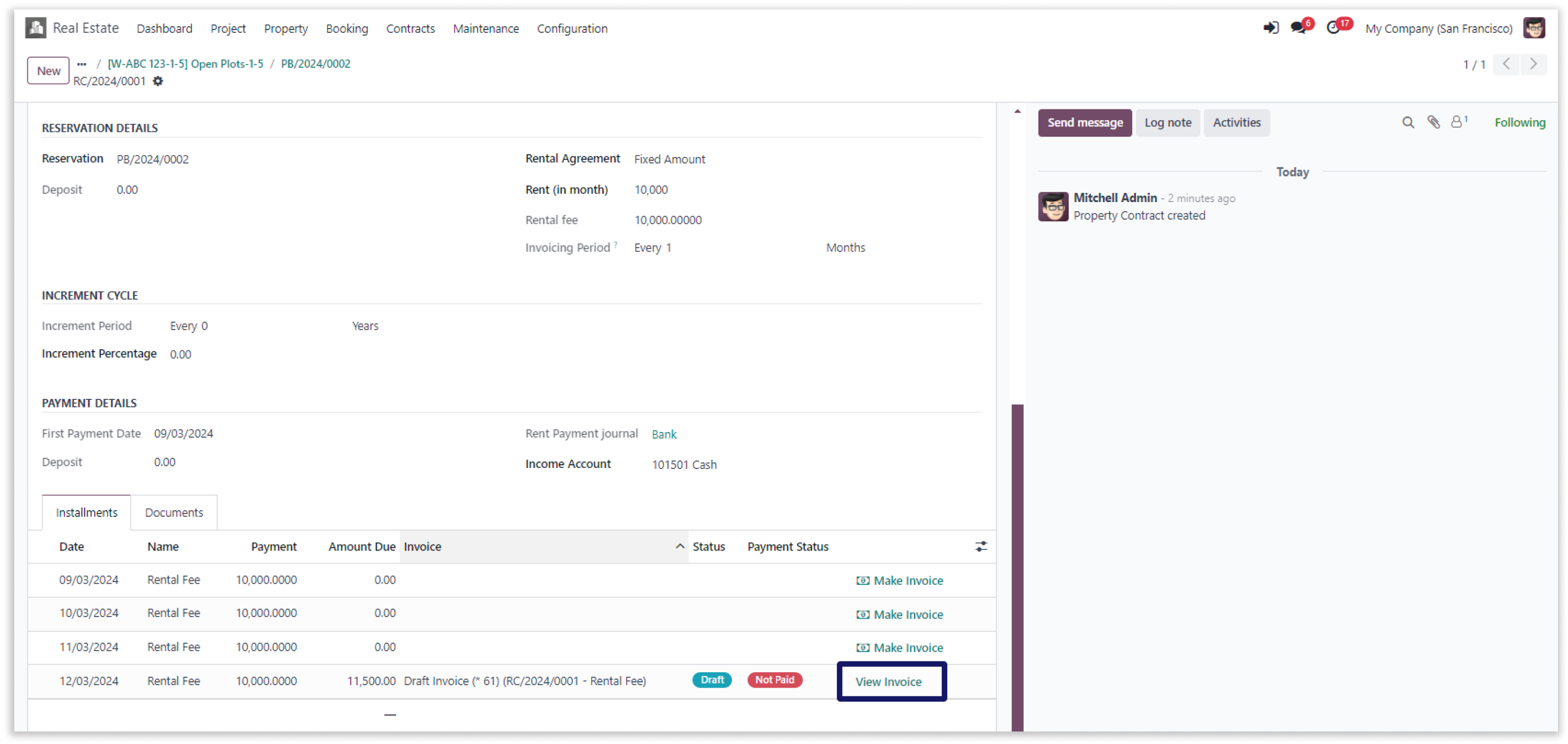Make Invoice for 09/03/2024 installment
Viewport: 1568px width, 744px height.
(x=900, y=581)
